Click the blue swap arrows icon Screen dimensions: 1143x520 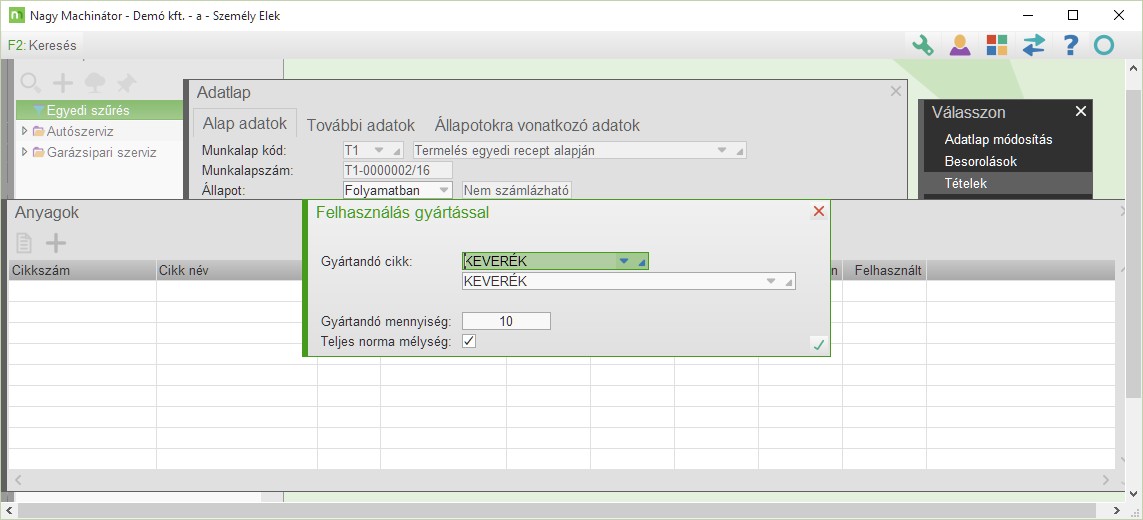(1033, 45)
